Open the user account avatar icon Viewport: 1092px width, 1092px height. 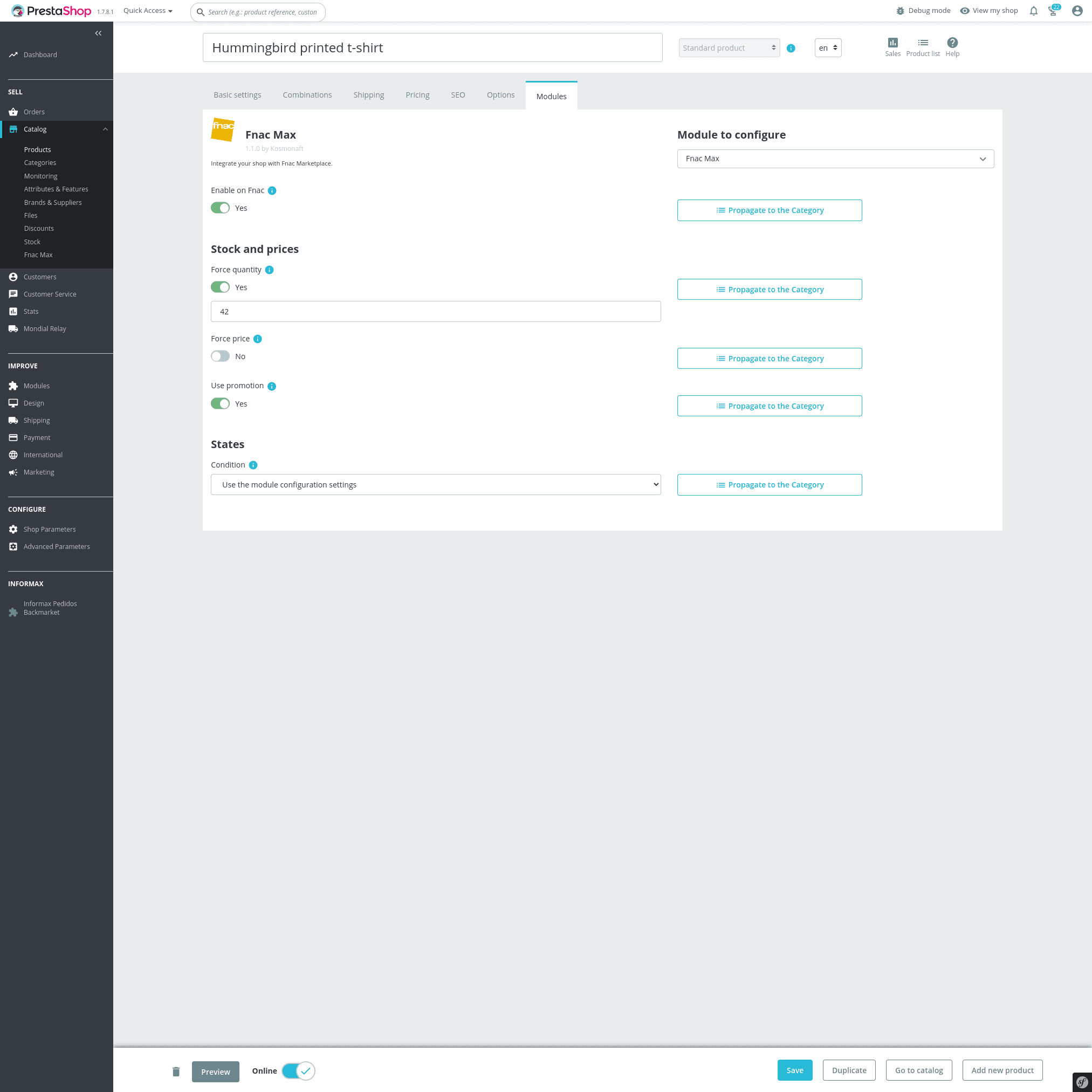pyautogui.click(x=1077, y=11)
